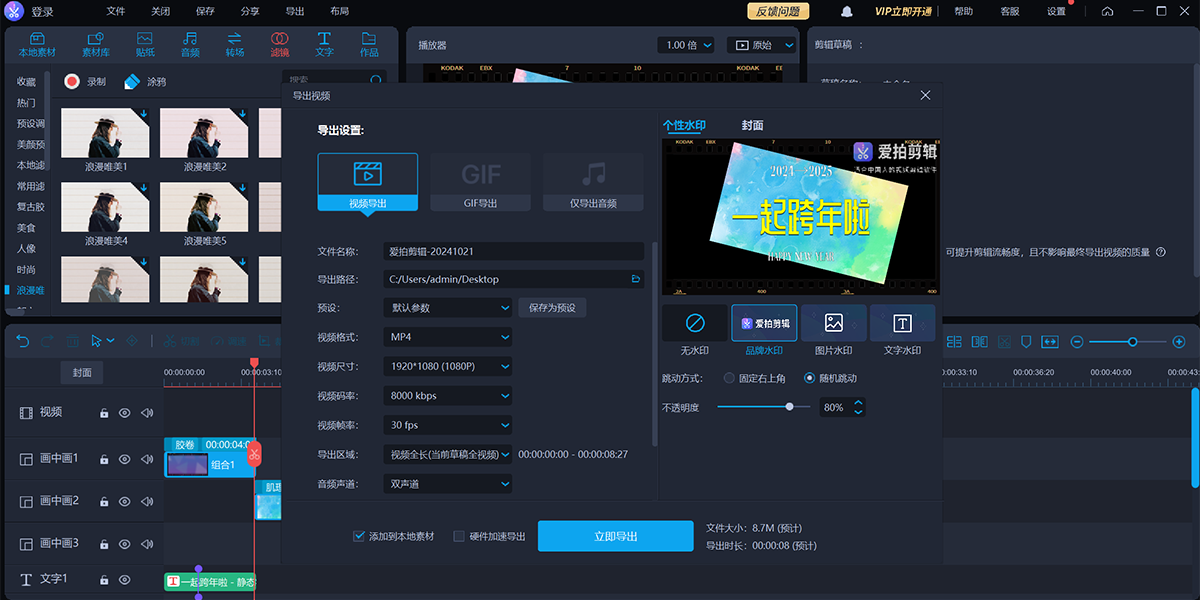This screenshot has width=1200, height=600.
Task: Open the 视频尺寸 1920*1080 dropdown
Action: pos(447,367)
